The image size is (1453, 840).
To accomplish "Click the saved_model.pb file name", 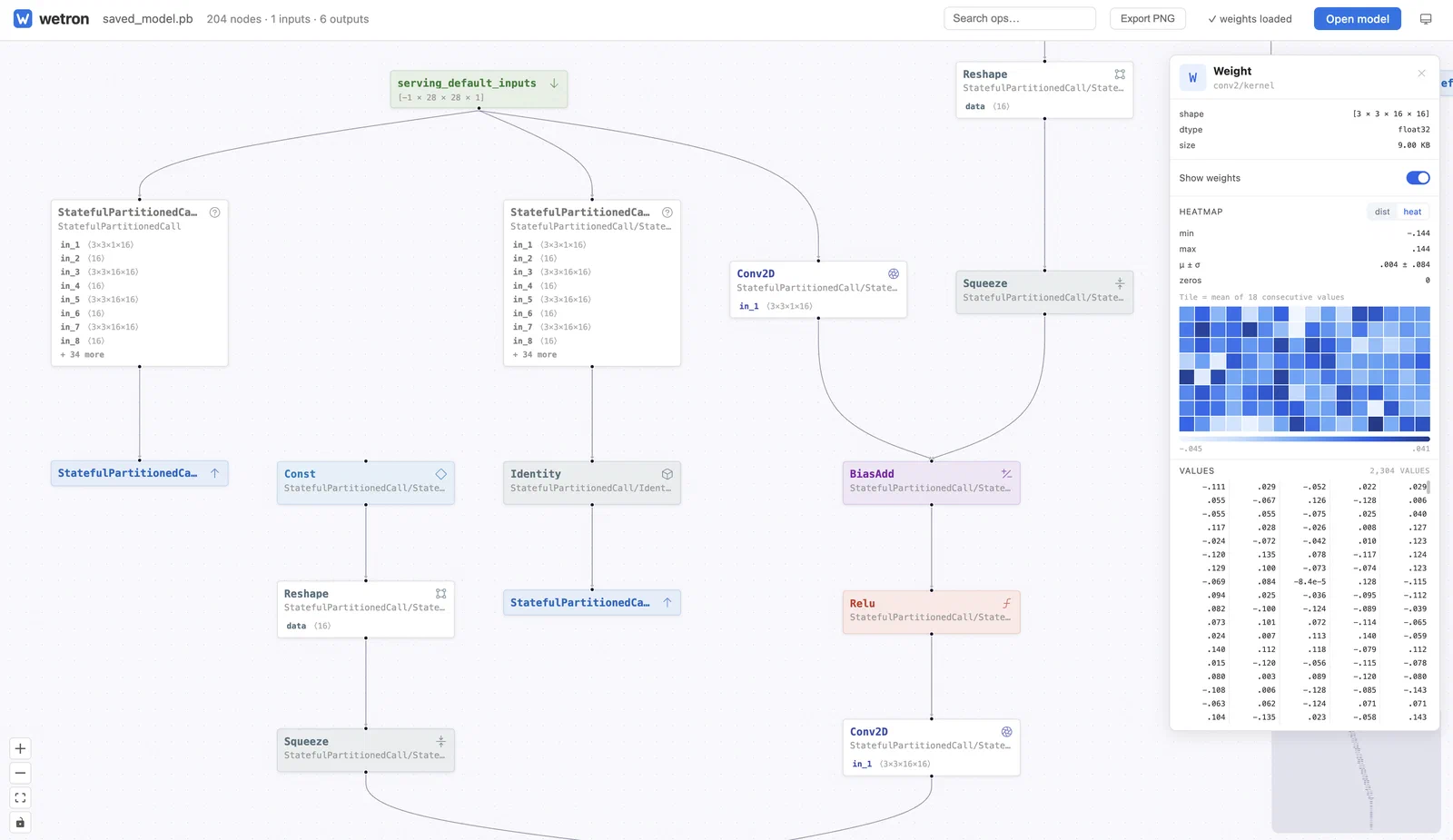I will [147, 19].
